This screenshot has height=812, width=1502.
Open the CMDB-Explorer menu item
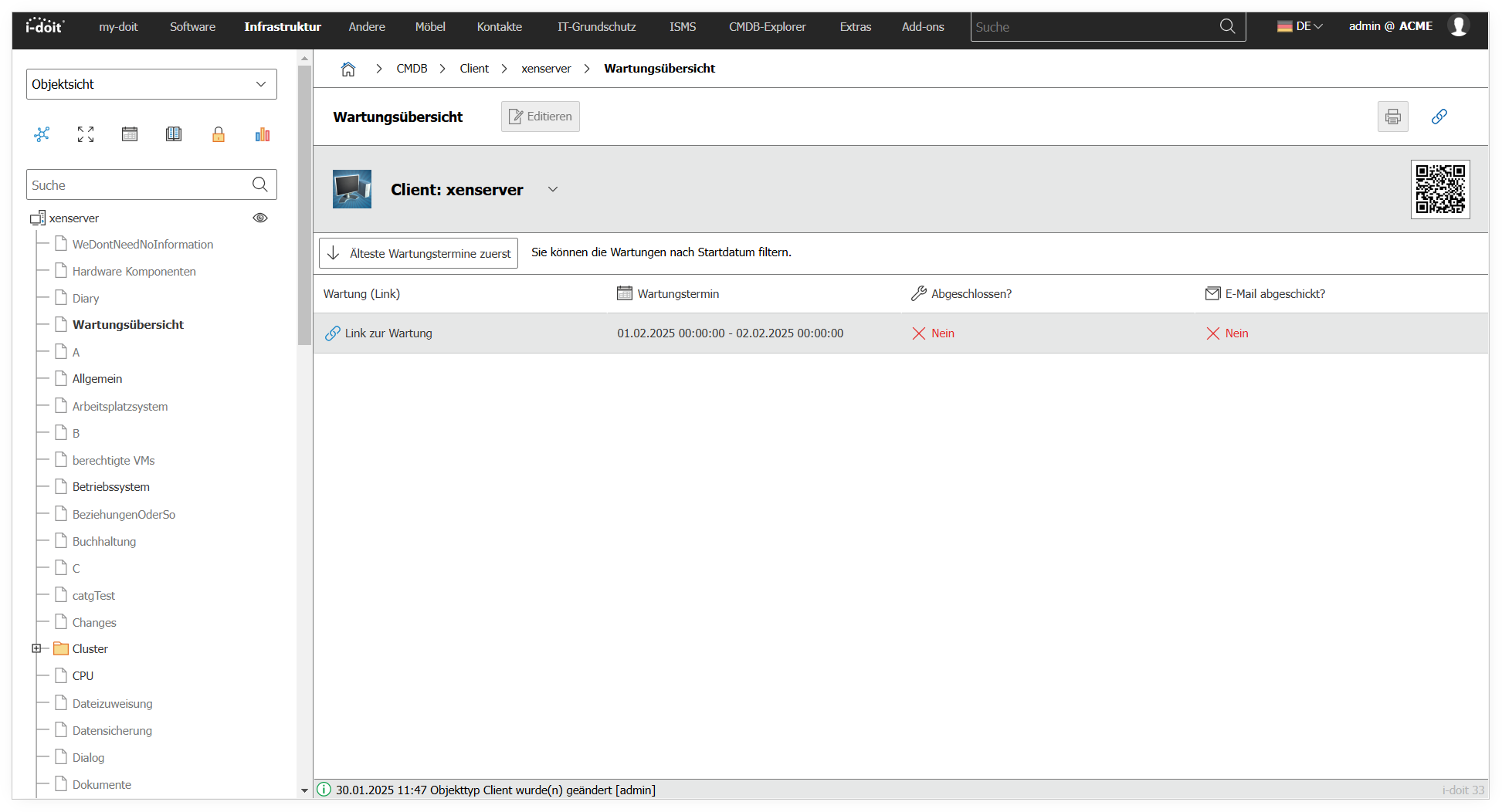point(767,26)
